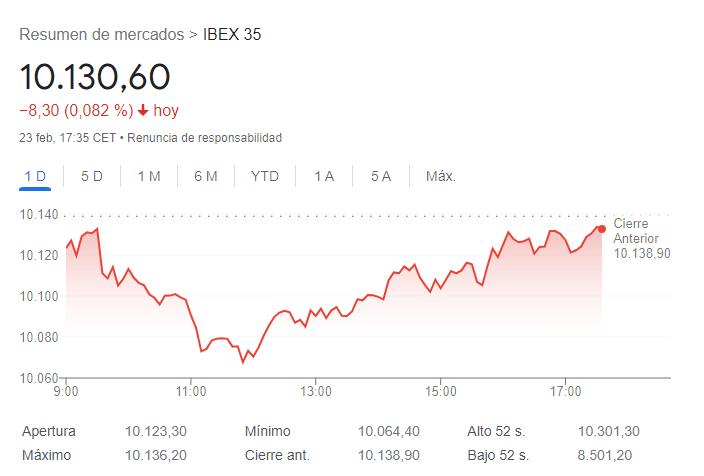This screenshot has height=476, width=704.
Task: Show the Máx. range tab
Action: pyautogui.click(x=441, y=177)
